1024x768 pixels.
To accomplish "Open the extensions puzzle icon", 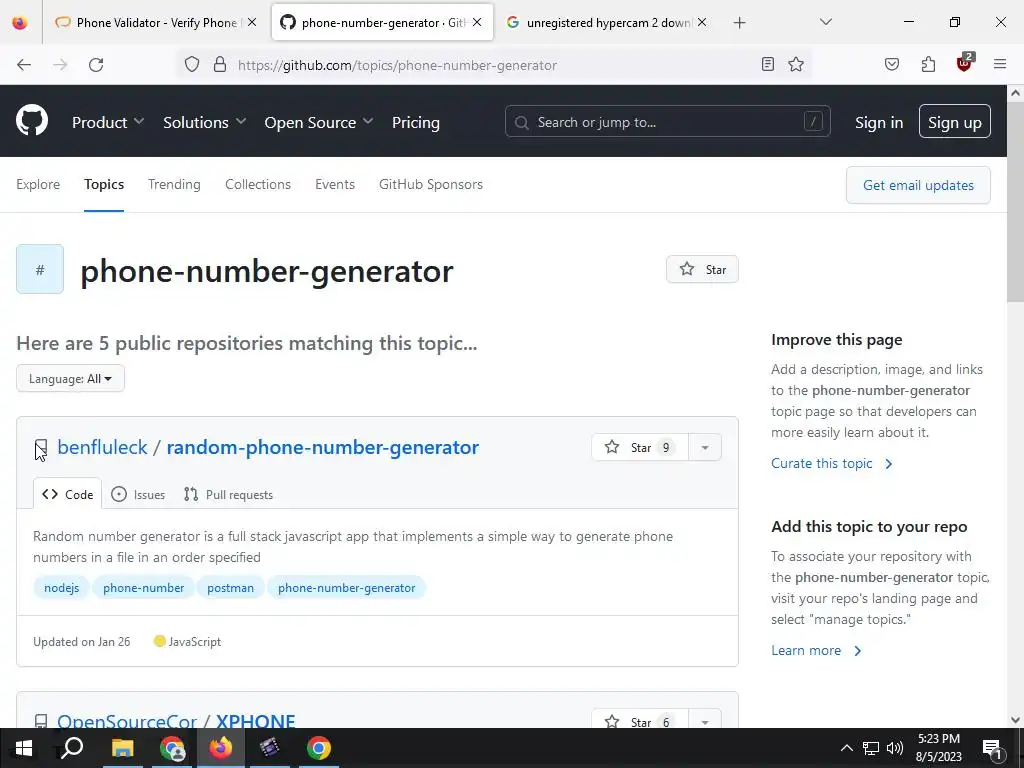I will click(928, 64).
